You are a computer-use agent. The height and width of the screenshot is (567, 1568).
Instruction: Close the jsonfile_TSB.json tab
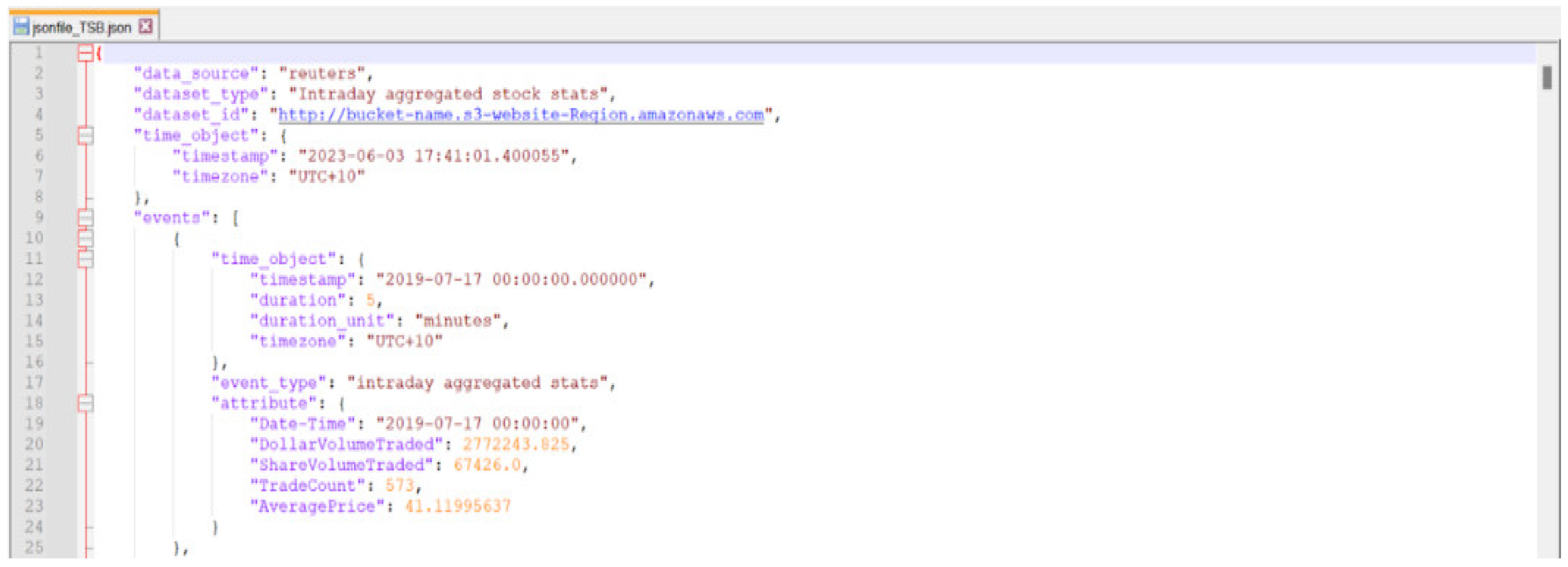click(x=145, y=27)
